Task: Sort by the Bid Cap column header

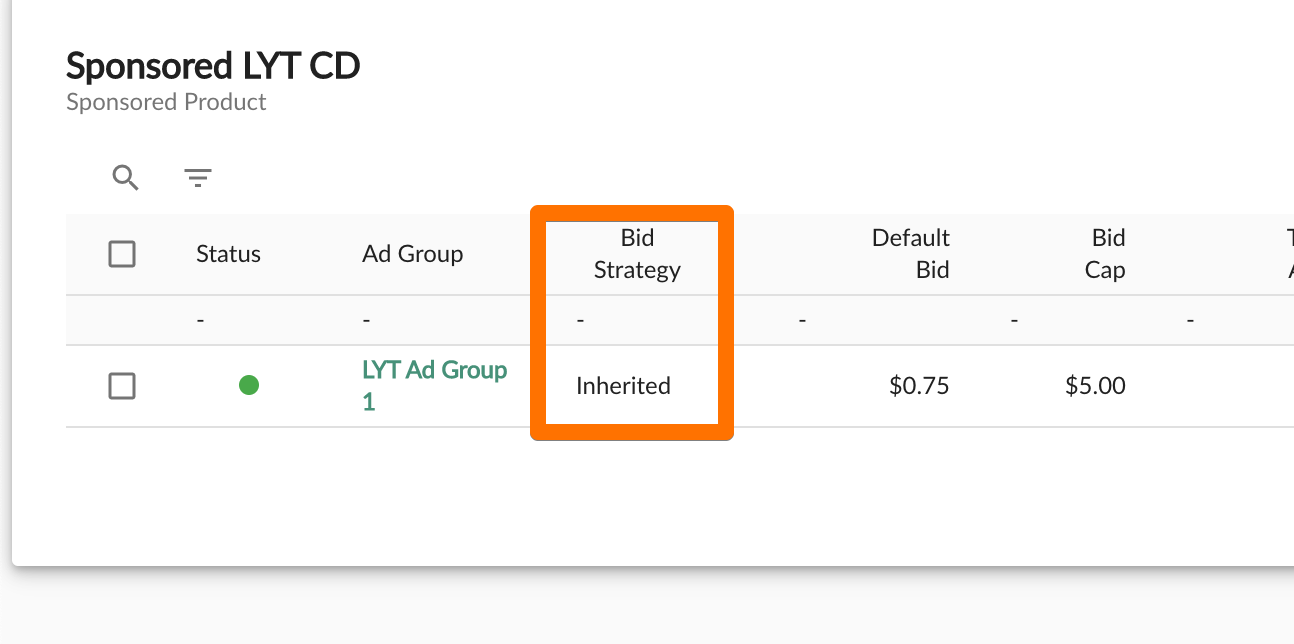Action: click(1105, 254)
